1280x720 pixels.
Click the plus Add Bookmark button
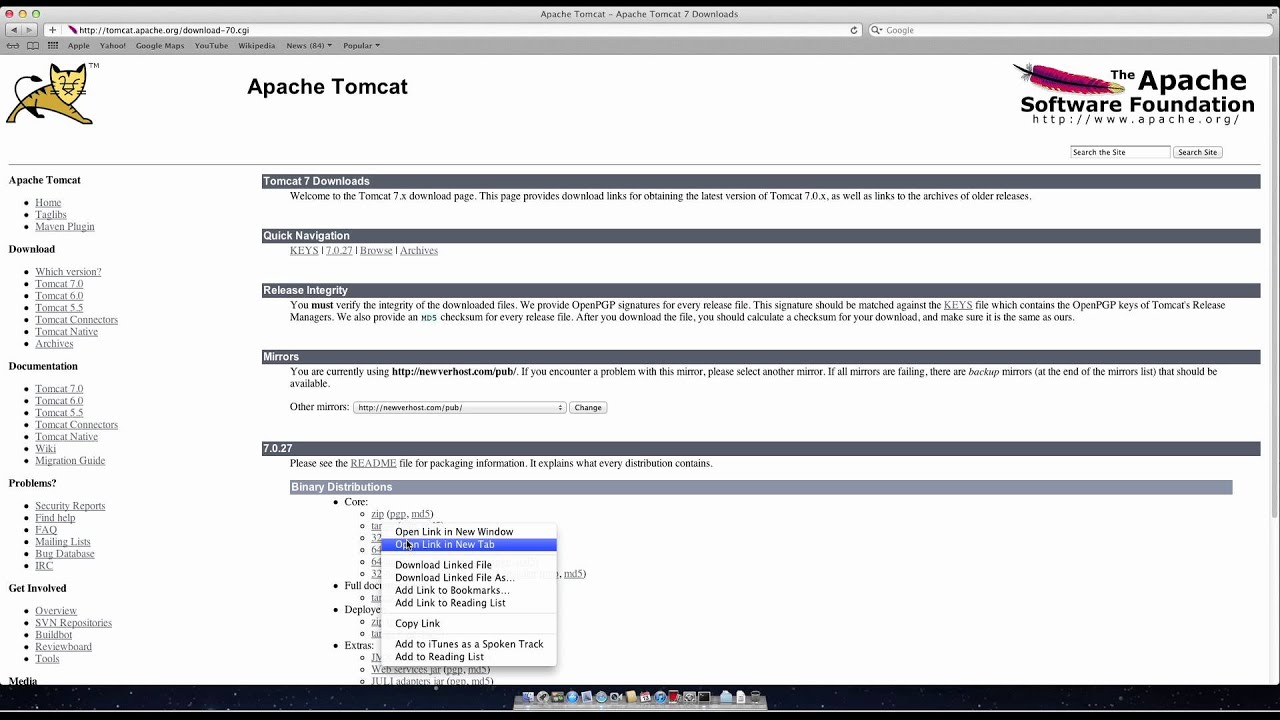coord(52,30)
